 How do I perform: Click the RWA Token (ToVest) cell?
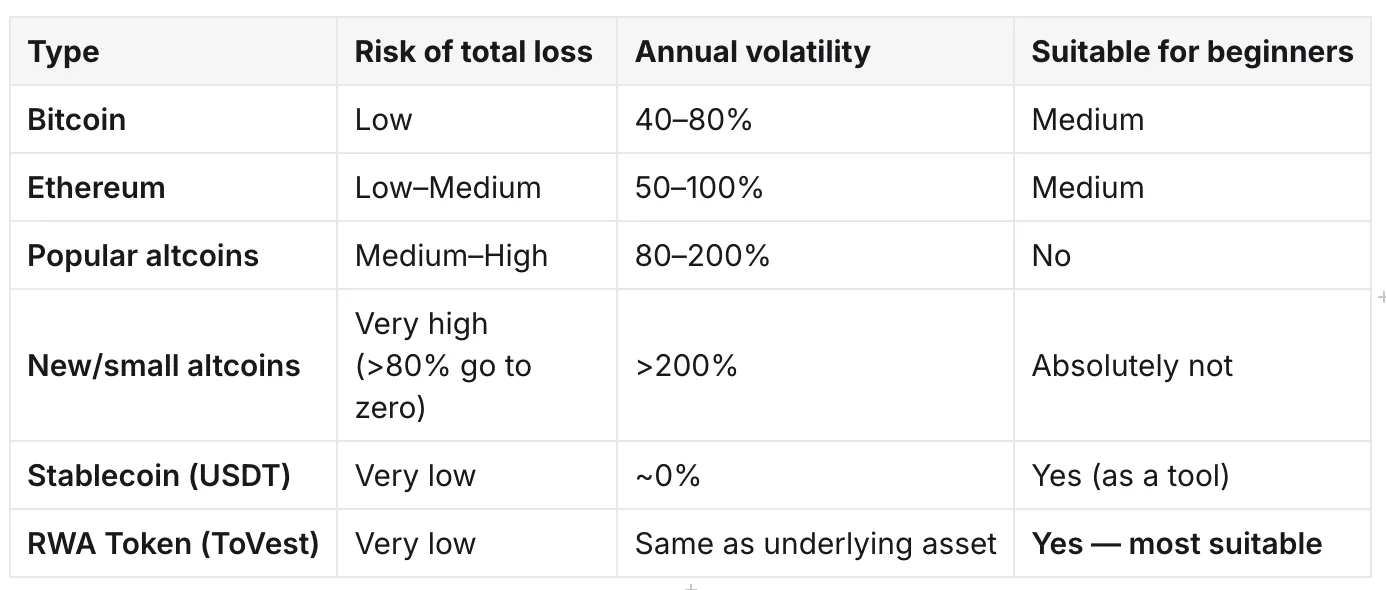tap(173, 543)
